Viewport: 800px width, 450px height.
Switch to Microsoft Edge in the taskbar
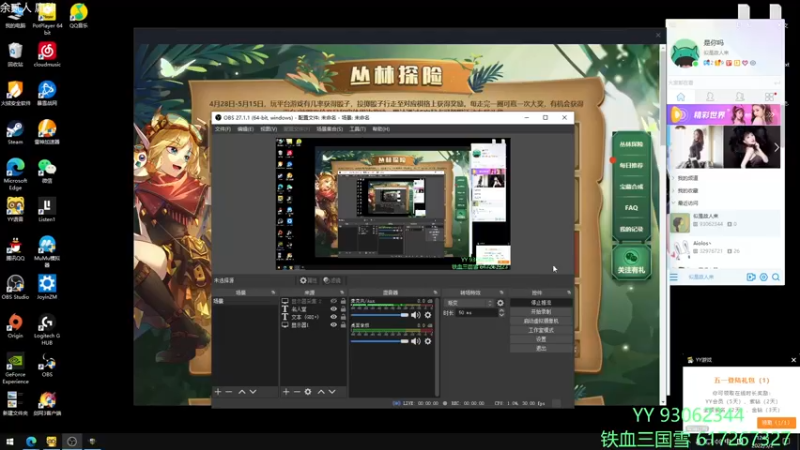tap(31, 441)
